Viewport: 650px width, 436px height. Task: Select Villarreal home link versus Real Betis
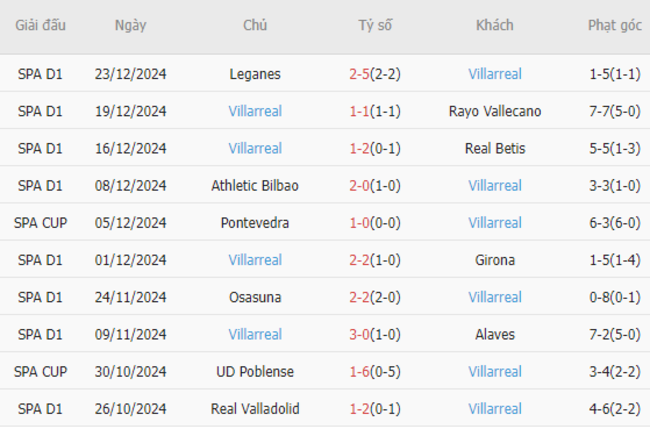[x=255, y=148]
